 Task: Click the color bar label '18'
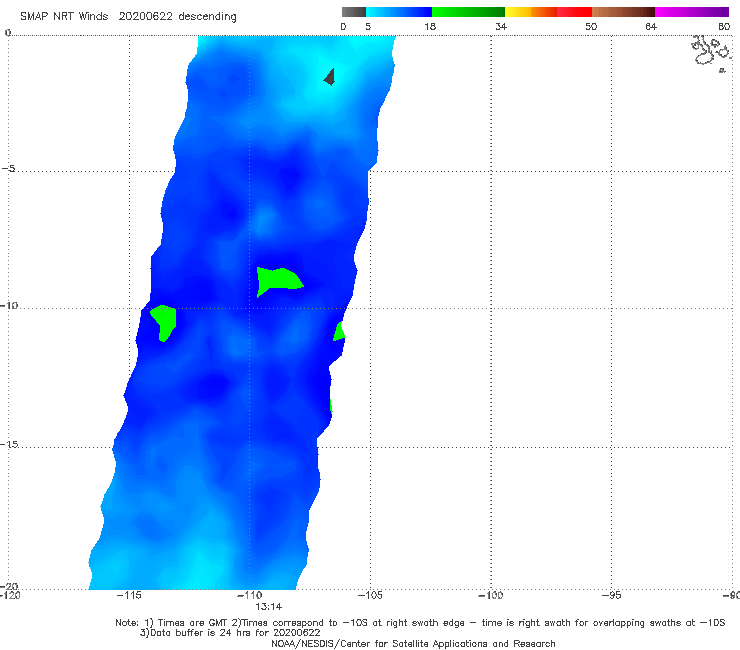pos(429,27)
